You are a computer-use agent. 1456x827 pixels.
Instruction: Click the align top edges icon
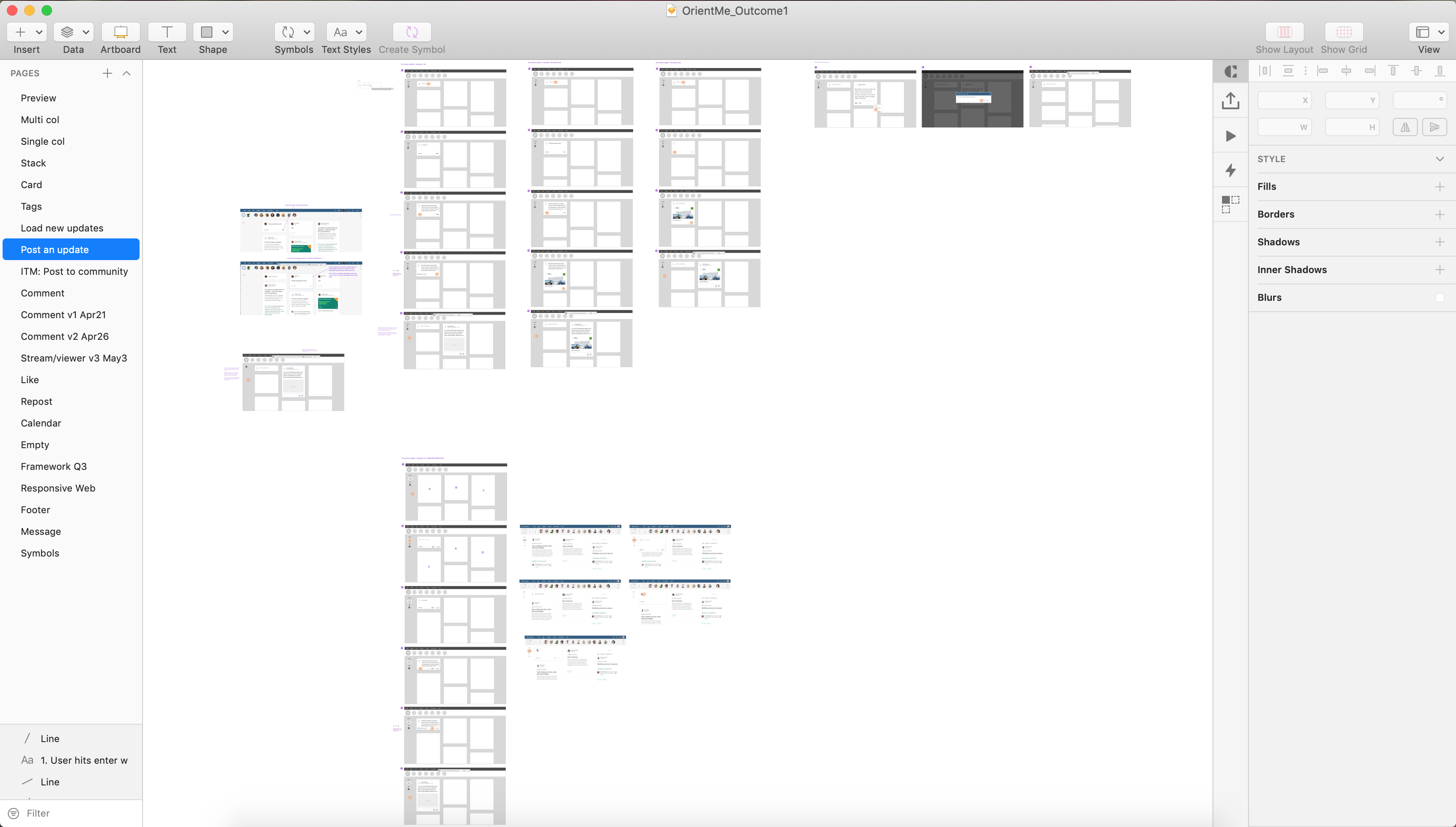click(1392, 71)
